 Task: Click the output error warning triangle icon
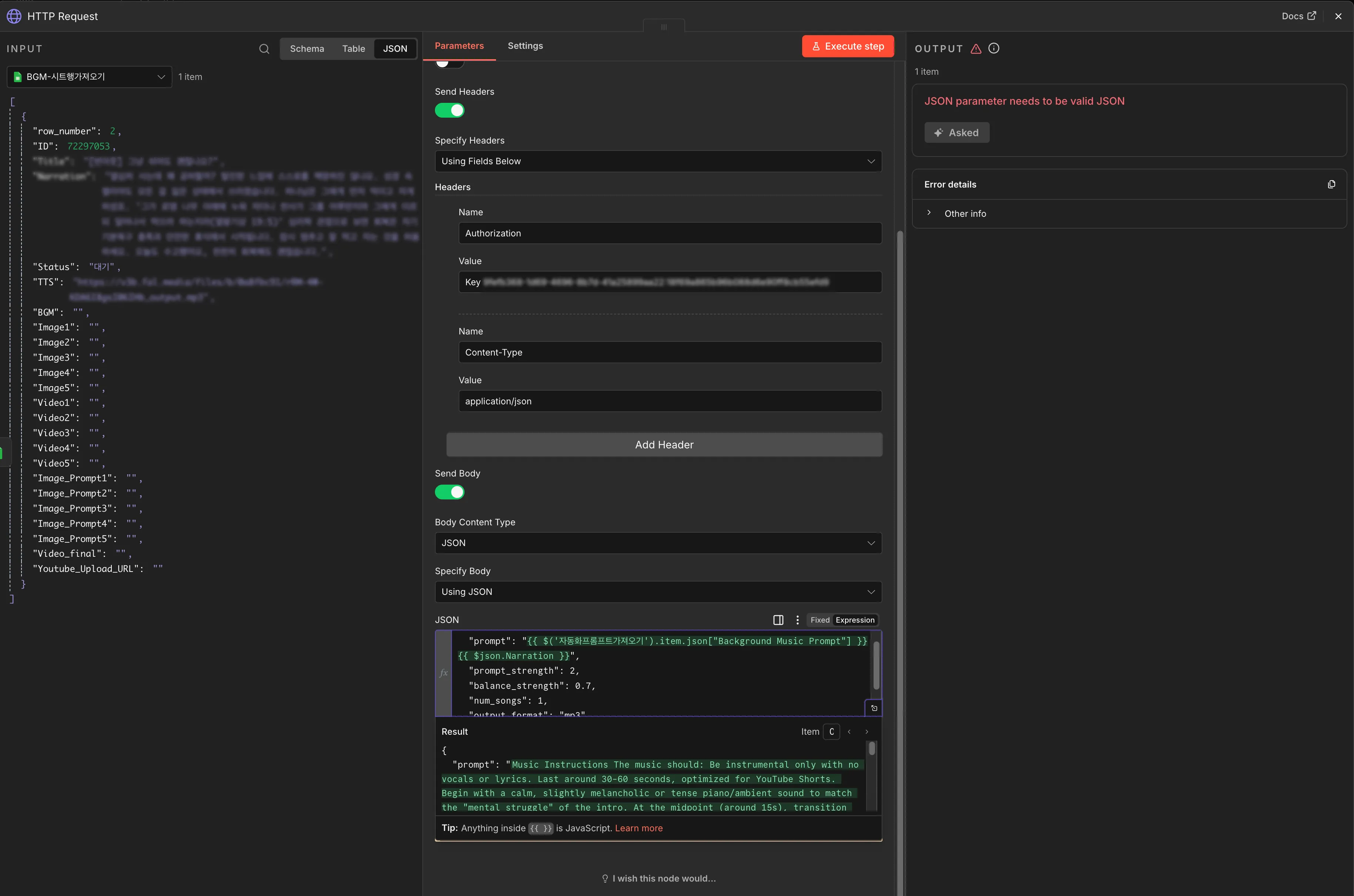976,48
